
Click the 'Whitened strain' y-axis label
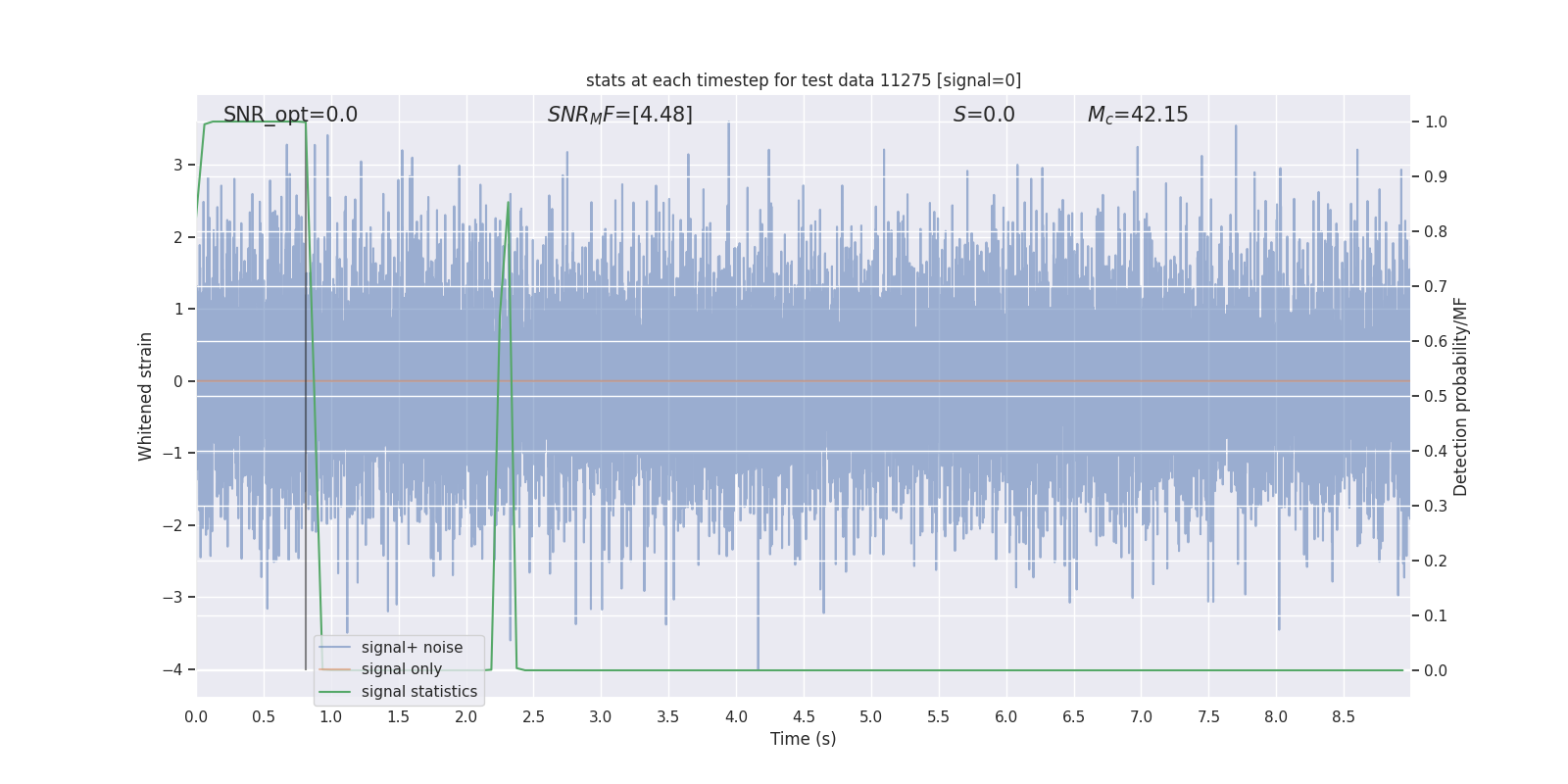146,396
